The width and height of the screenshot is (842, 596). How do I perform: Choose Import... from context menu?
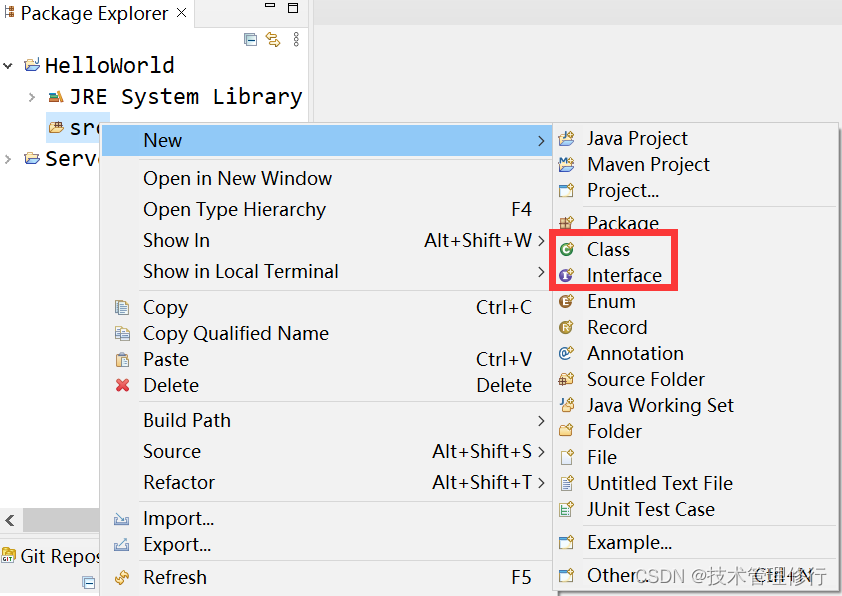pyautogui.click(x=326, y=519)
